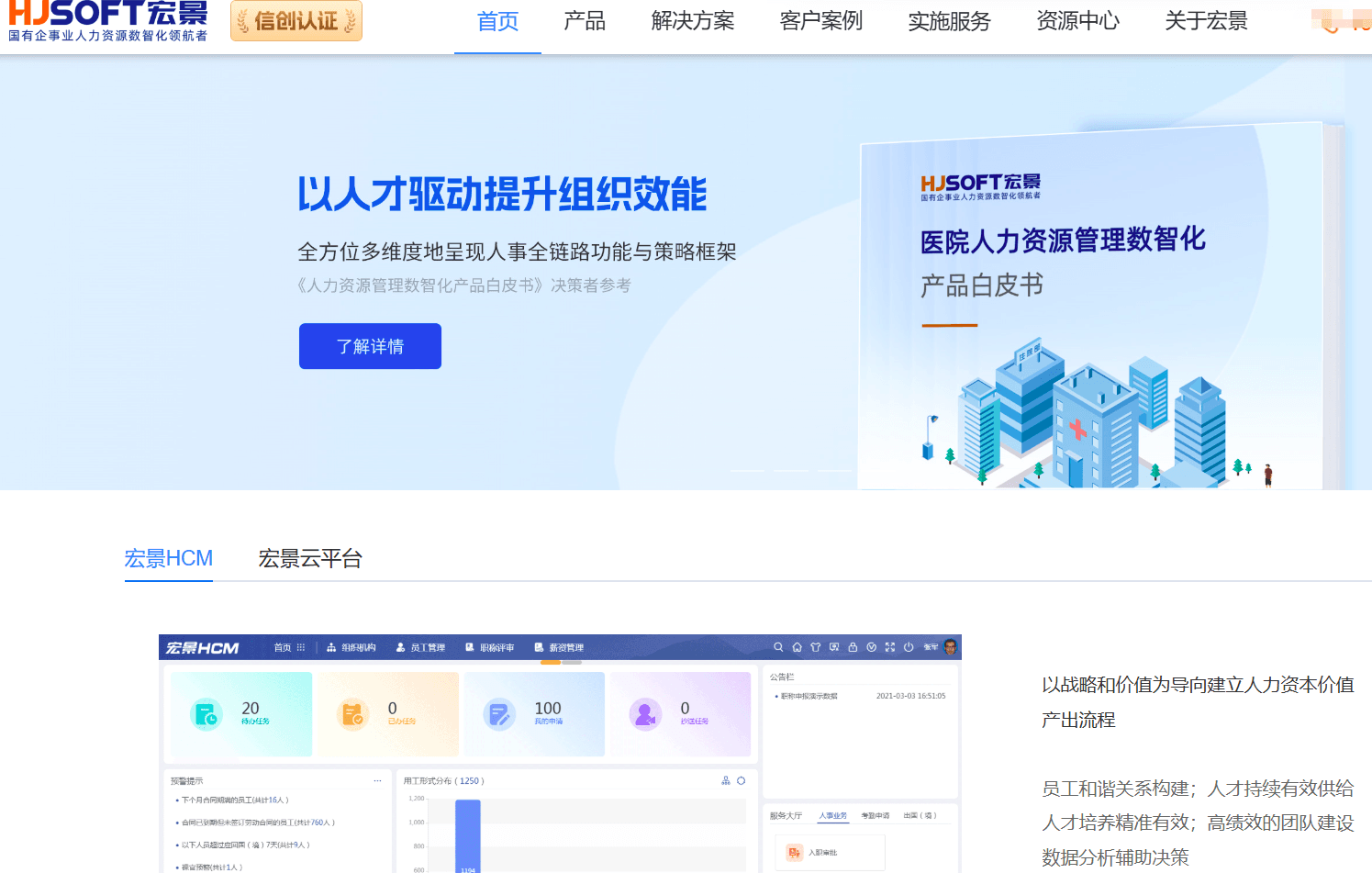Switch to the 宏景HCM tab
Screen dimensions: 1372x873
pos(169,558)
